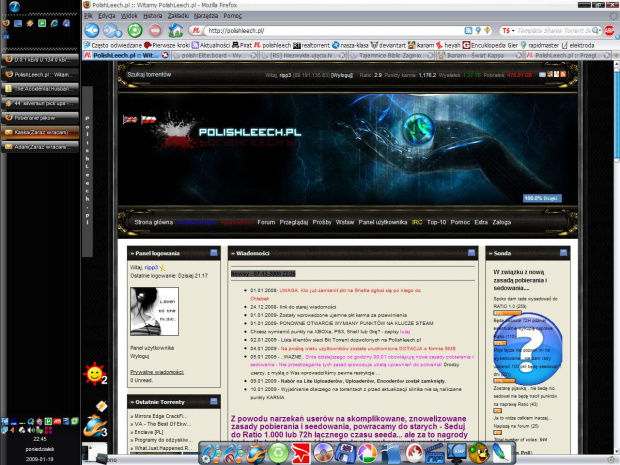Open the Pomoc menu in Firefox

tap(232, 15)
